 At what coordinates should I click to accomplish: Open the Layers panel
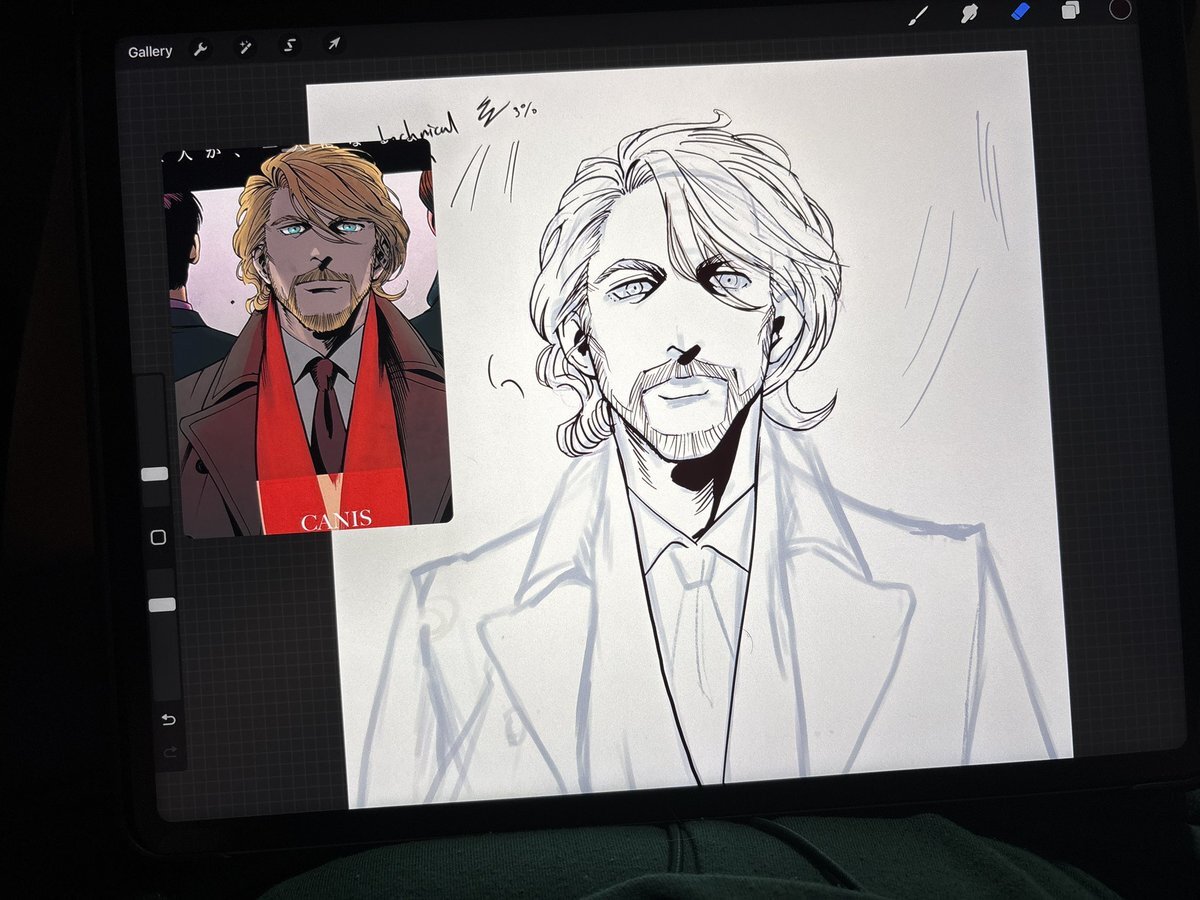click(x=1070, y=10)
